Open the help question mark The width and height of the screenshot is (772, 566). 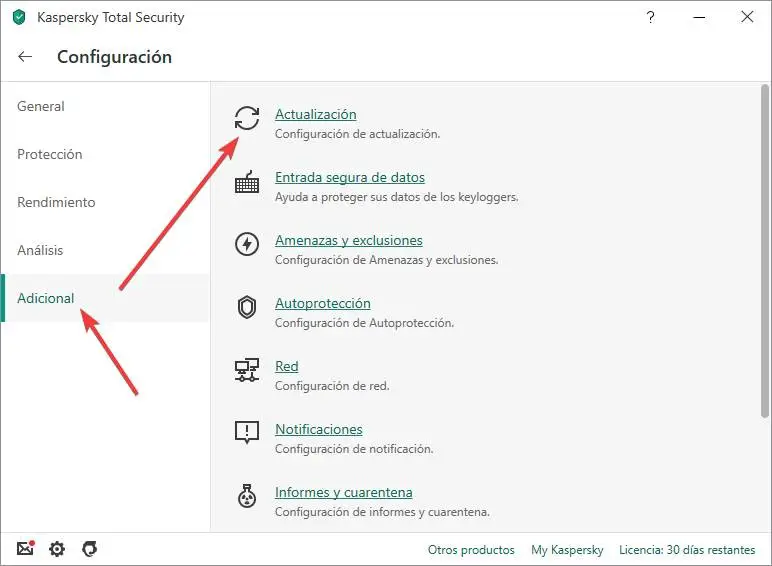(650, 17)
